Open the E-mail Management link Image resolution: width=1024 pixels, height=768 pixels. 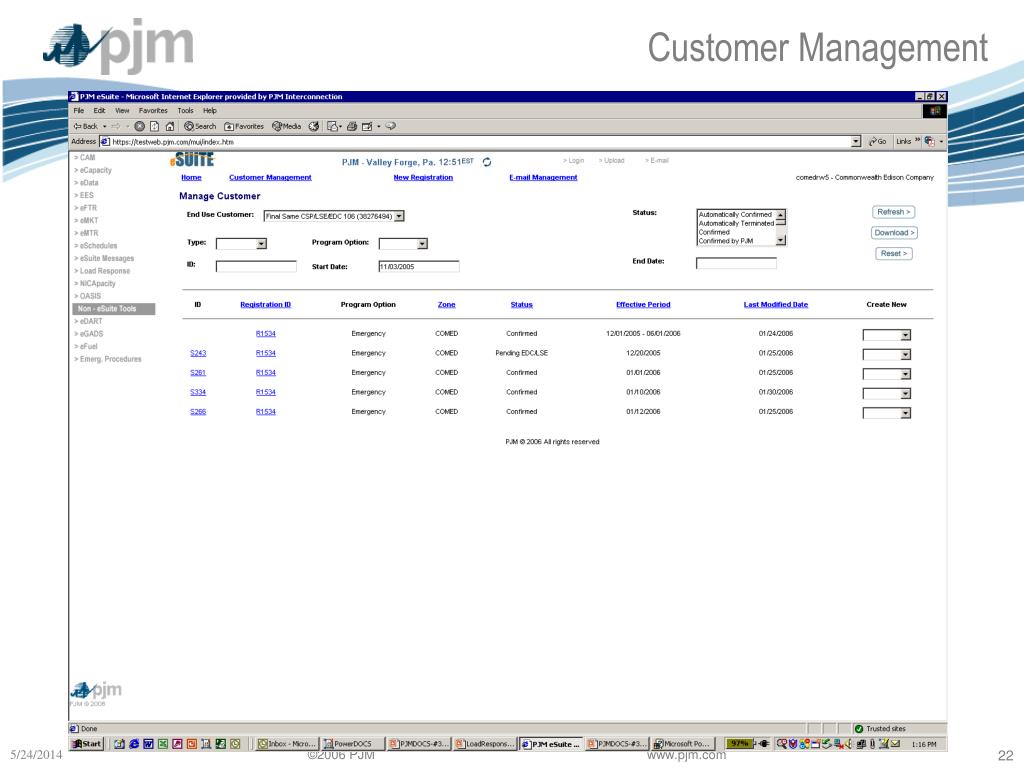(x=543, y=177)
